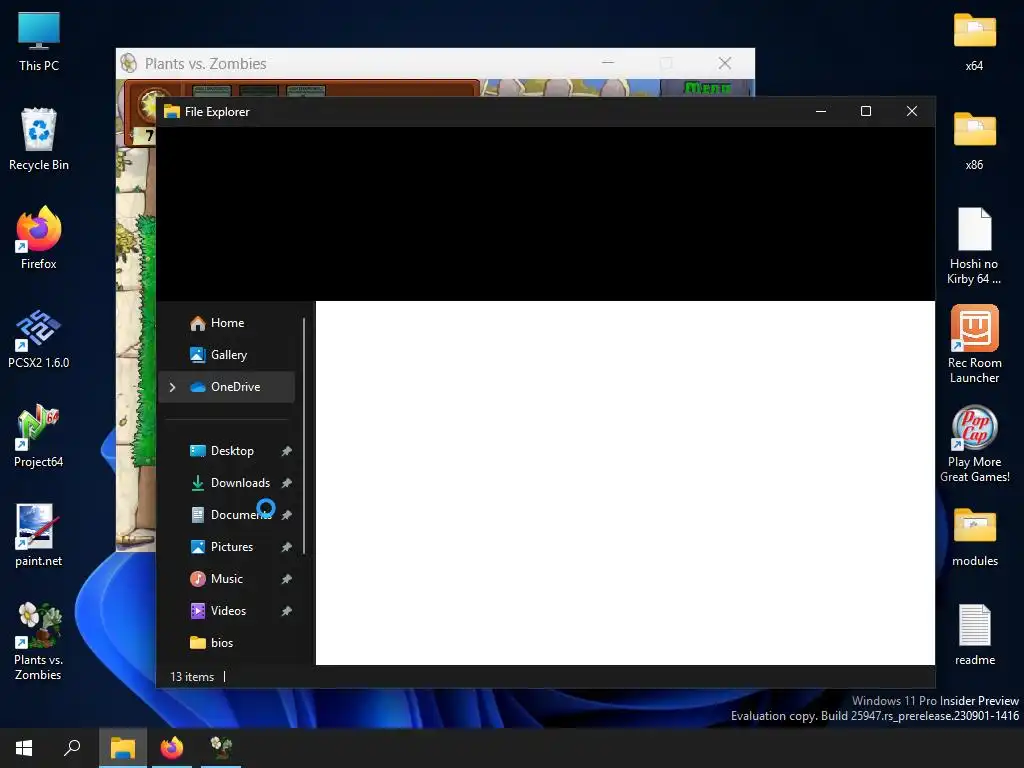Select This PC desktop icon
Viewport: 1024px width, 768px height.
pos(39,42)
